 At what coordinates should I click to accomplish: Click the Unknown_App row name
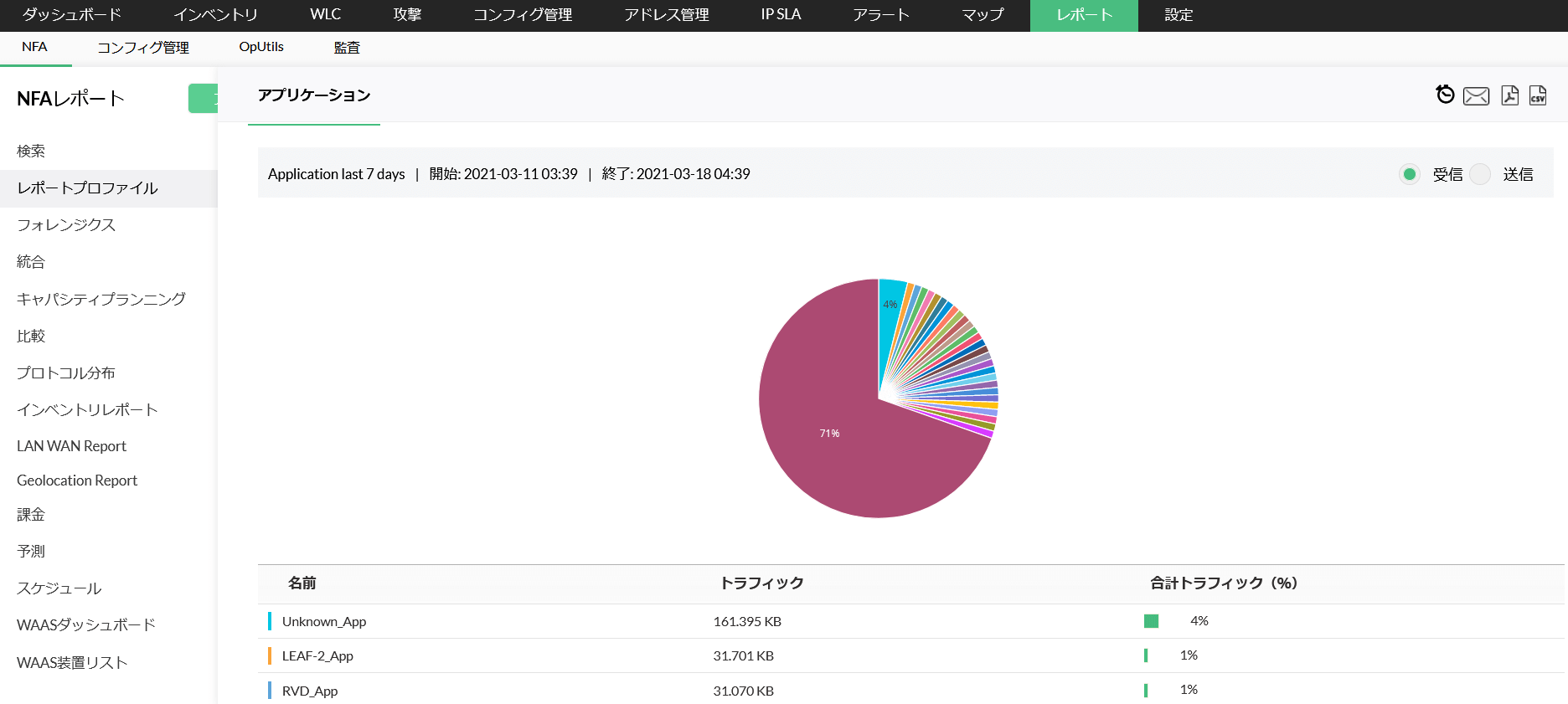324,621
